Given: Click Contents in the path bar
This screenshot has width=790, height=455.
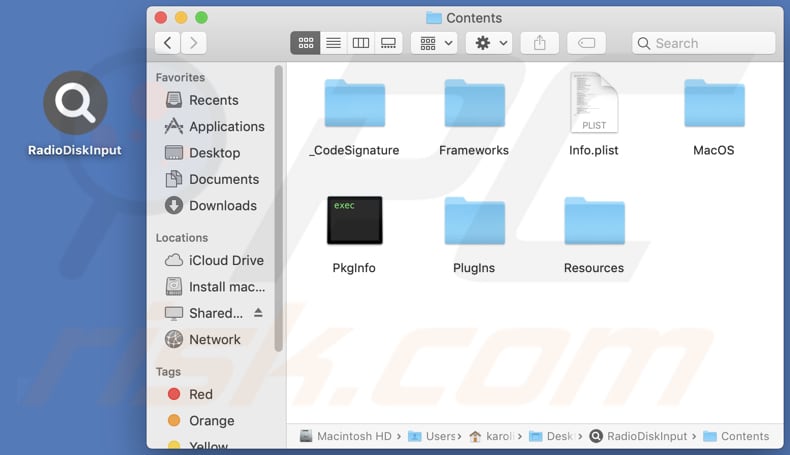Looking at the screenshot, I should point(736,436).
